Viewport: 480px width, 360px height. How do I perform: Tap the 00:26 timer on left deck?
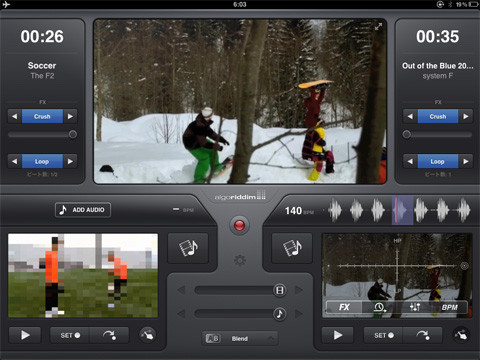tap(42, 36)
